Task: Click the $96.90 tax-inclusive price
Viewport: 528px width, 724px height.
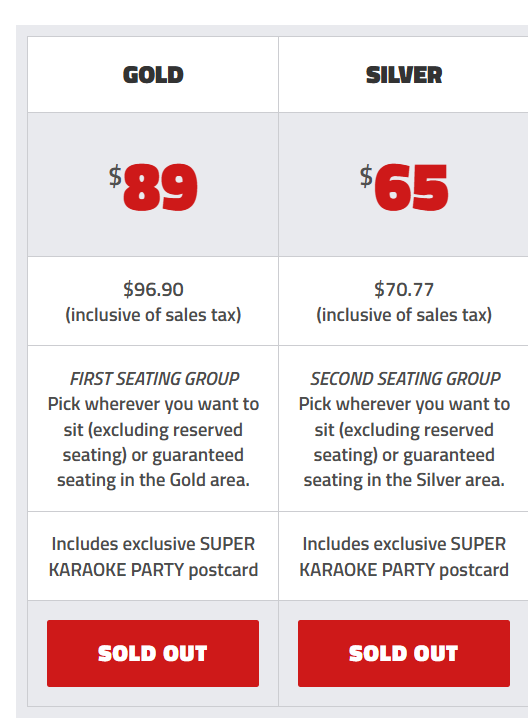Action: 153,290
